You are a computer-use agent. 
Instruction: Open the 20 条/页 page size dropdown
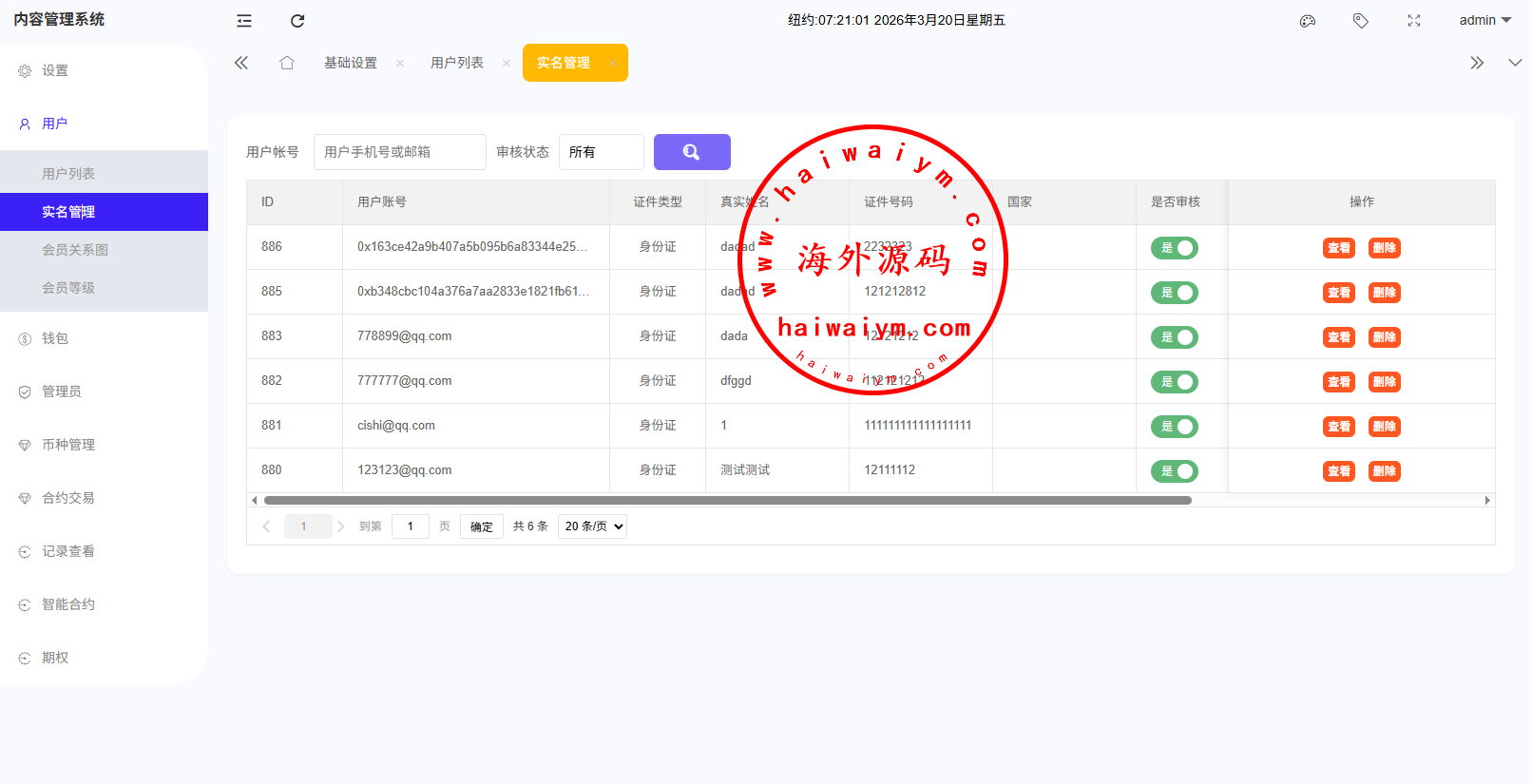(x=592, y=526)
